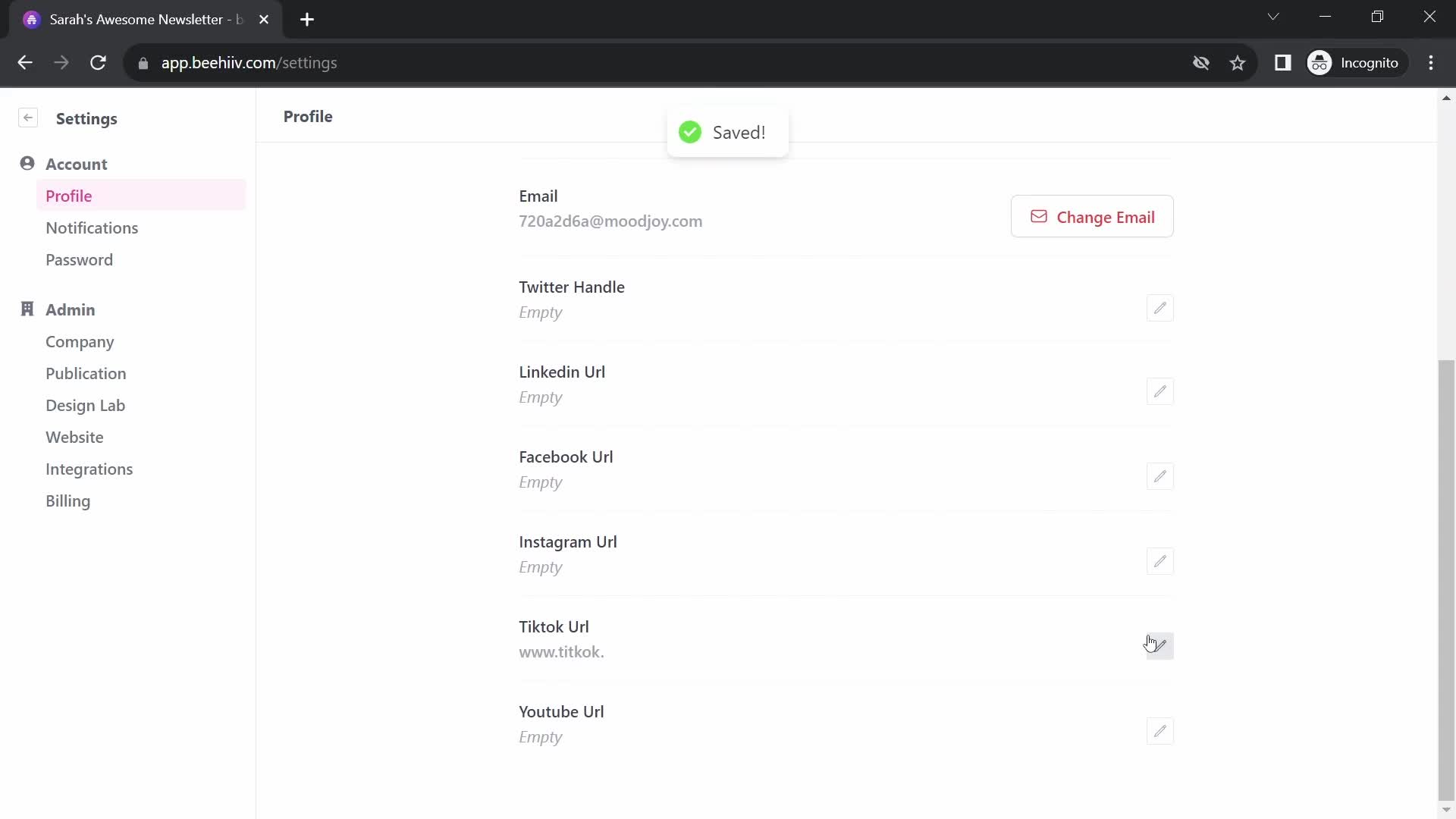Click the Change Email button

coord(1093,216)
